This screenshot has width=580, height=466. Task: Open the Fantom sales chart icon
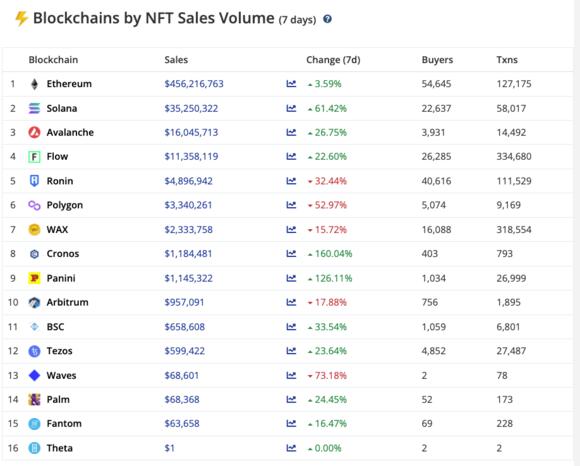tap(291, 423)
